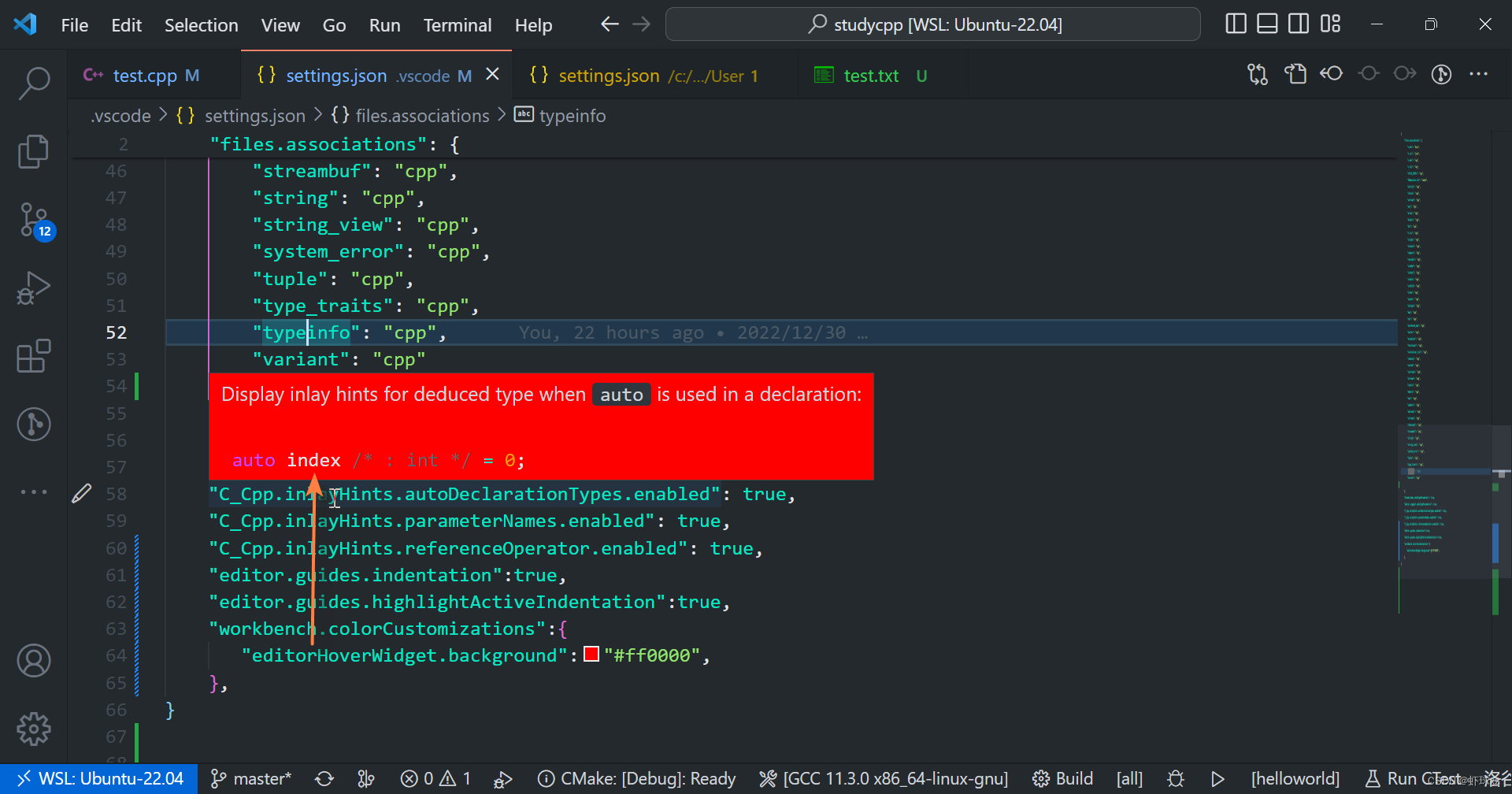
Task: Open the Go menu
Action: click(334, 25)
